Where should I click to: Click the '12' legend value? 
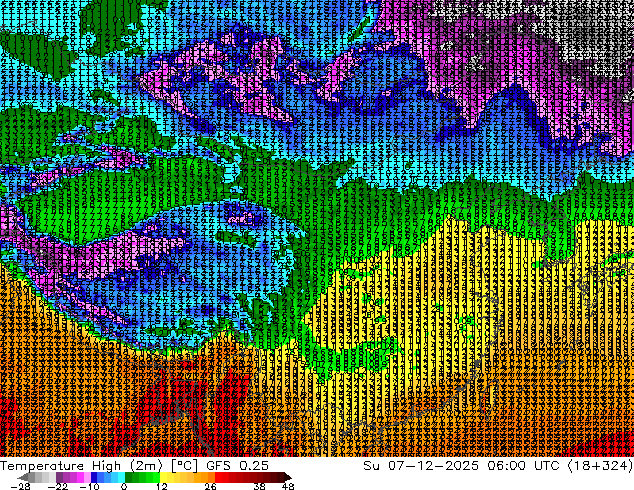(162, 486)
